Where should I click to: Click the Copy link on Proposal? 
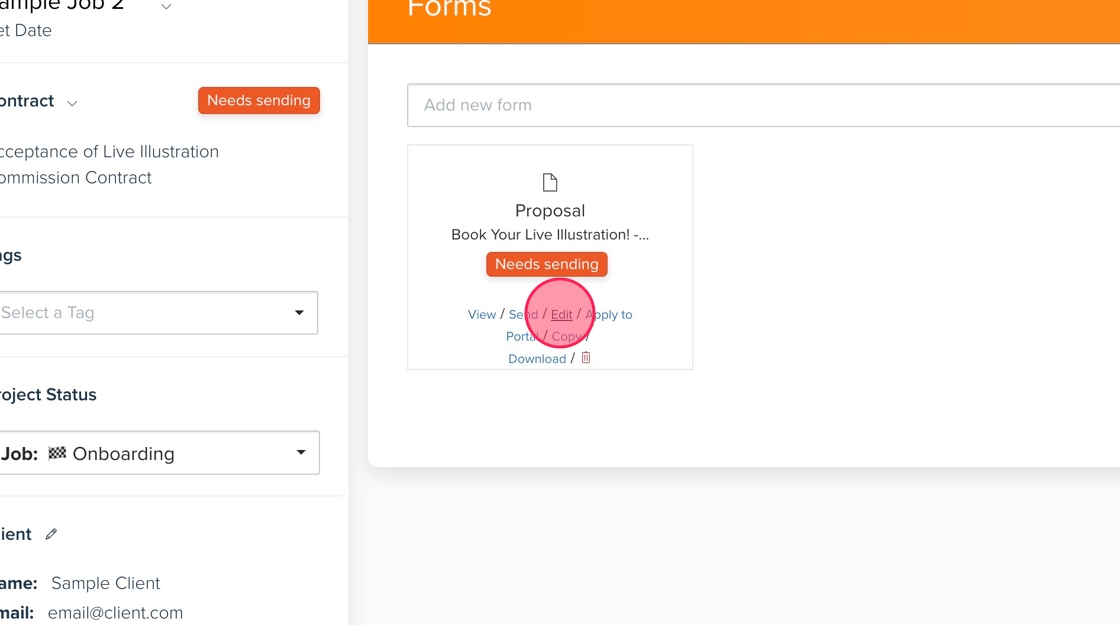click(566, 336)
